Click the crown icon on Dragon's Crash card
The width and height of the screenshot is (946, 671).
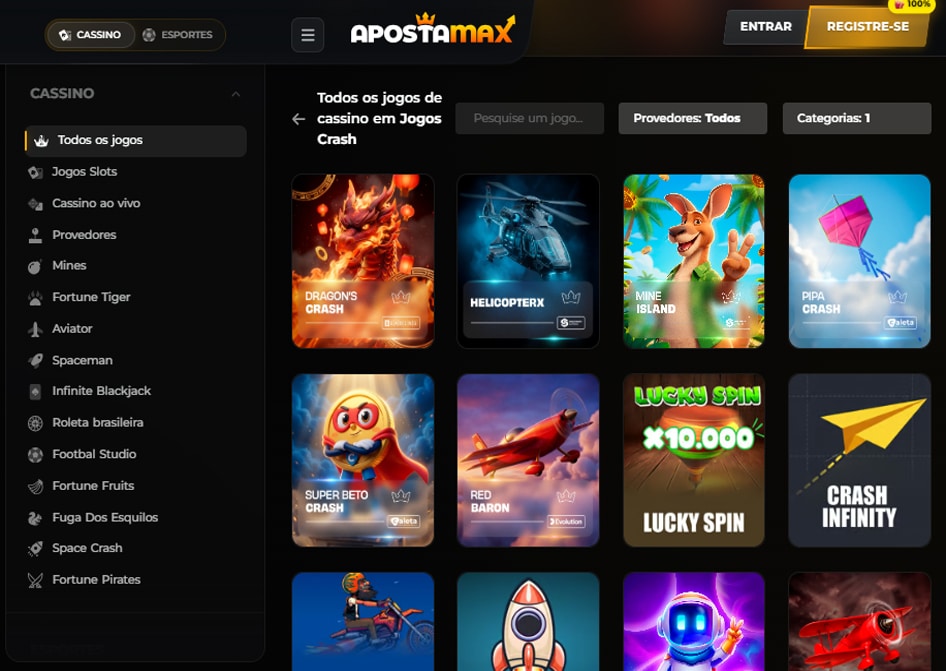point(401,297)
